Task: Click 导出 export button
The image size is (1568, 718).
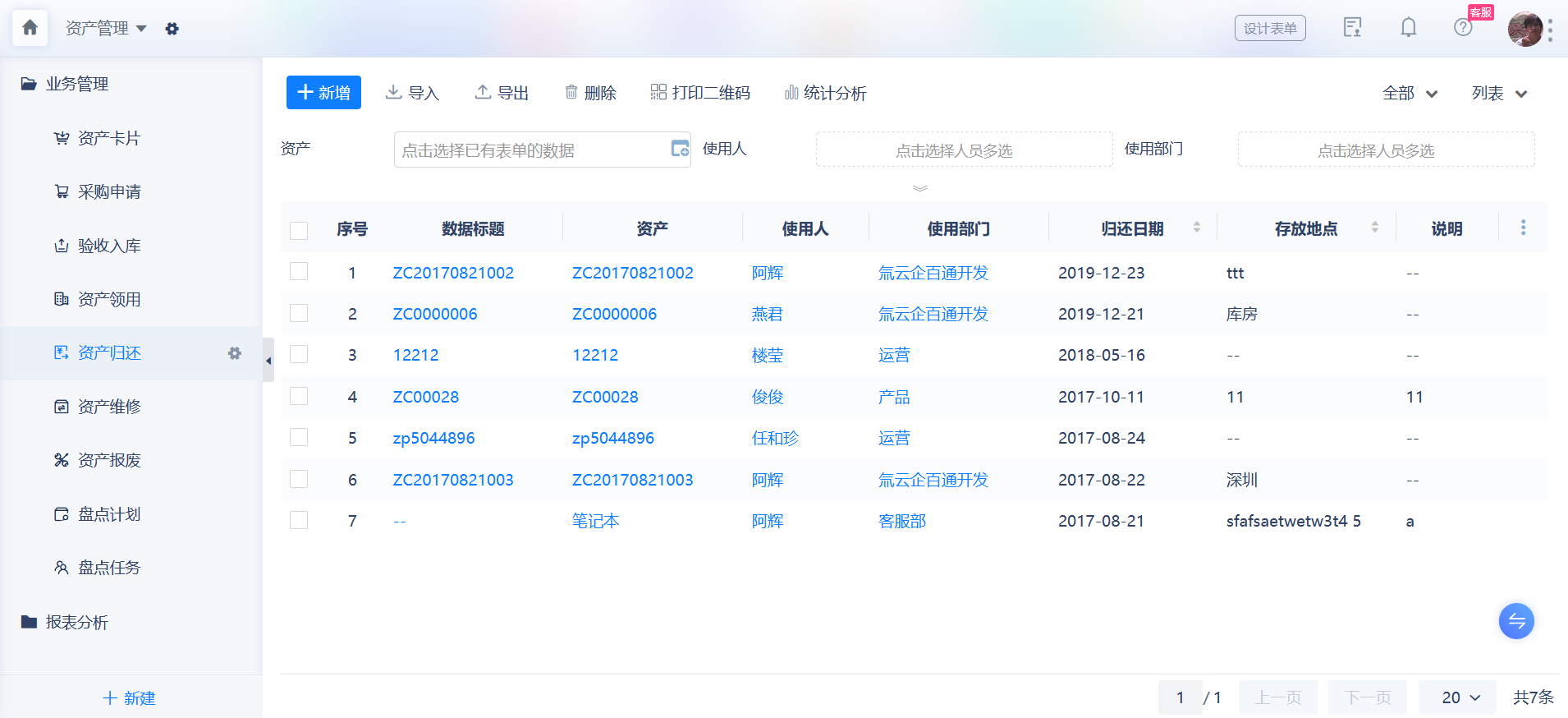Action: coord(502,93)
